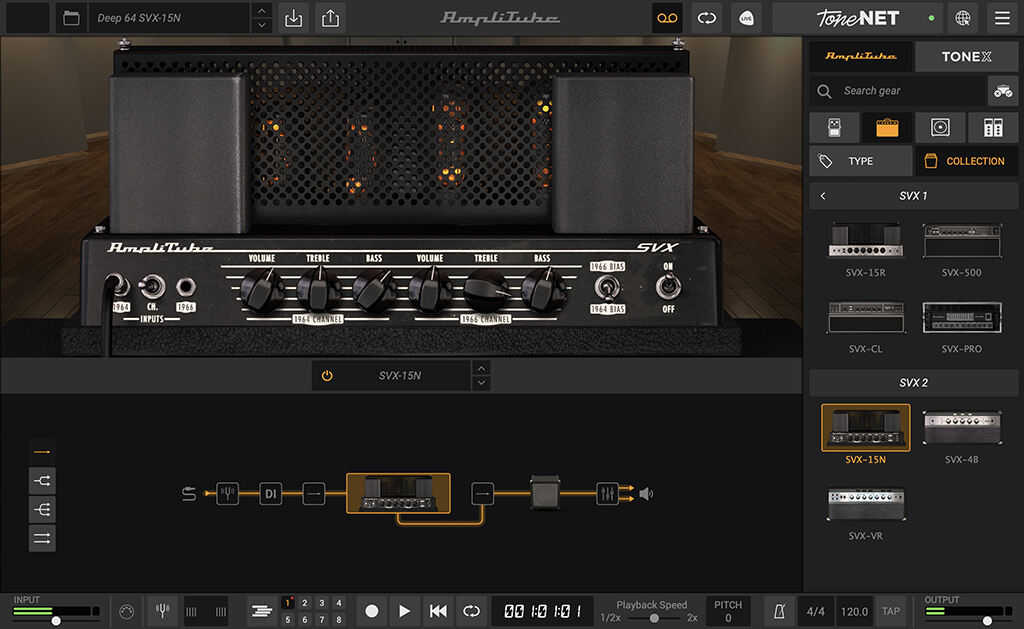1024x629 pixels.
Task: Collapse the SVX 1 collection
Action: click(822, 195)
